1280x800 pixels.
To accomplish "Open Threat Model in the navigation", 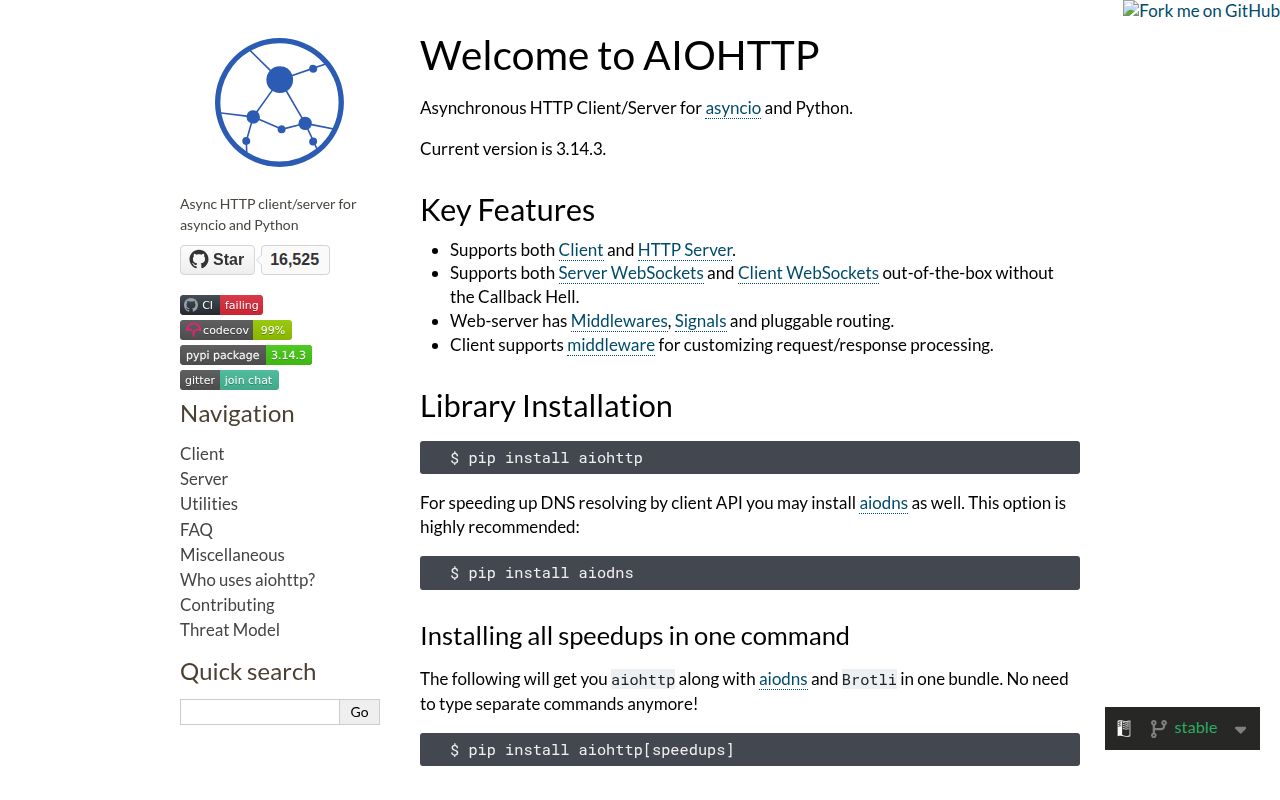I will pyautogui.click(x=230, y=630).
